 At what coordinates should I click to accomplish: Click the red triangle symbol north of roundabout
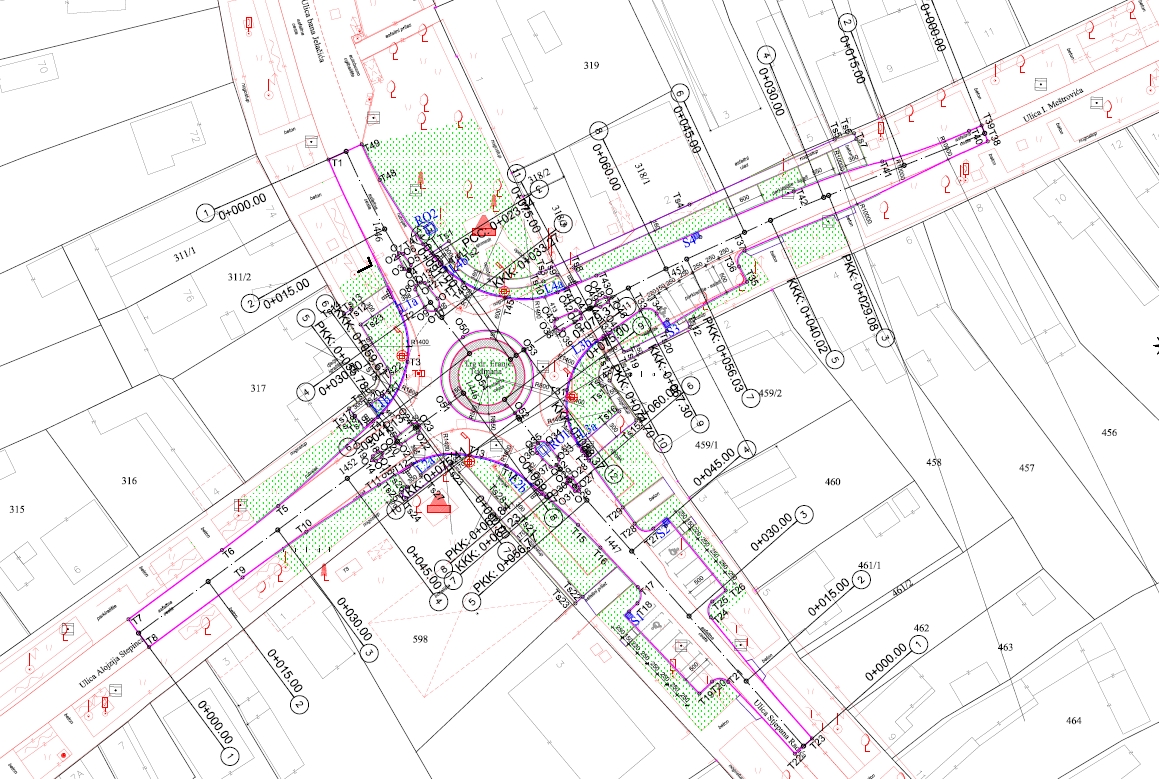coord(483,223)
